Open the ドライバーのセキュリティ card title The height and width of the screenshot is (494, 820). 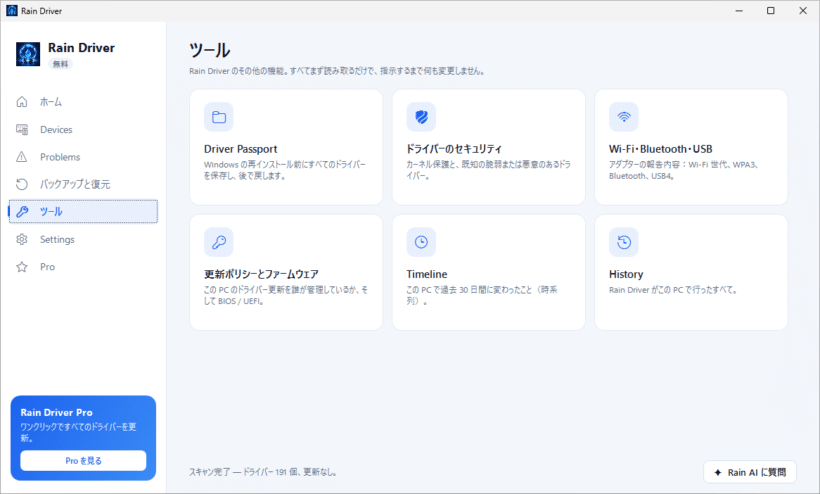tap(454, 149)
